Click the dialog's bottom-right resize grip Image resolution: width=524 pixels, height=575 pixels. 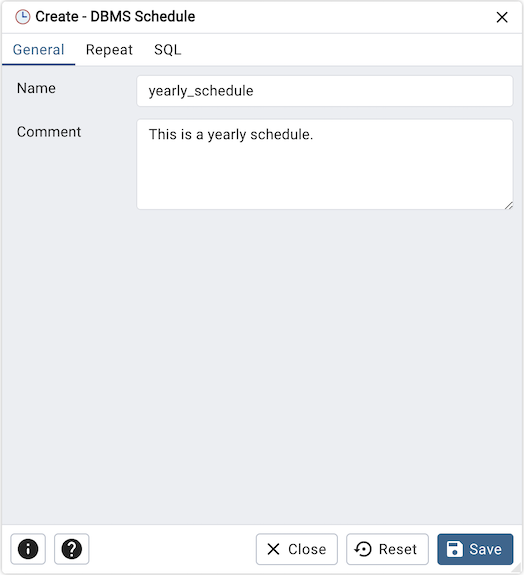[517, 568]
